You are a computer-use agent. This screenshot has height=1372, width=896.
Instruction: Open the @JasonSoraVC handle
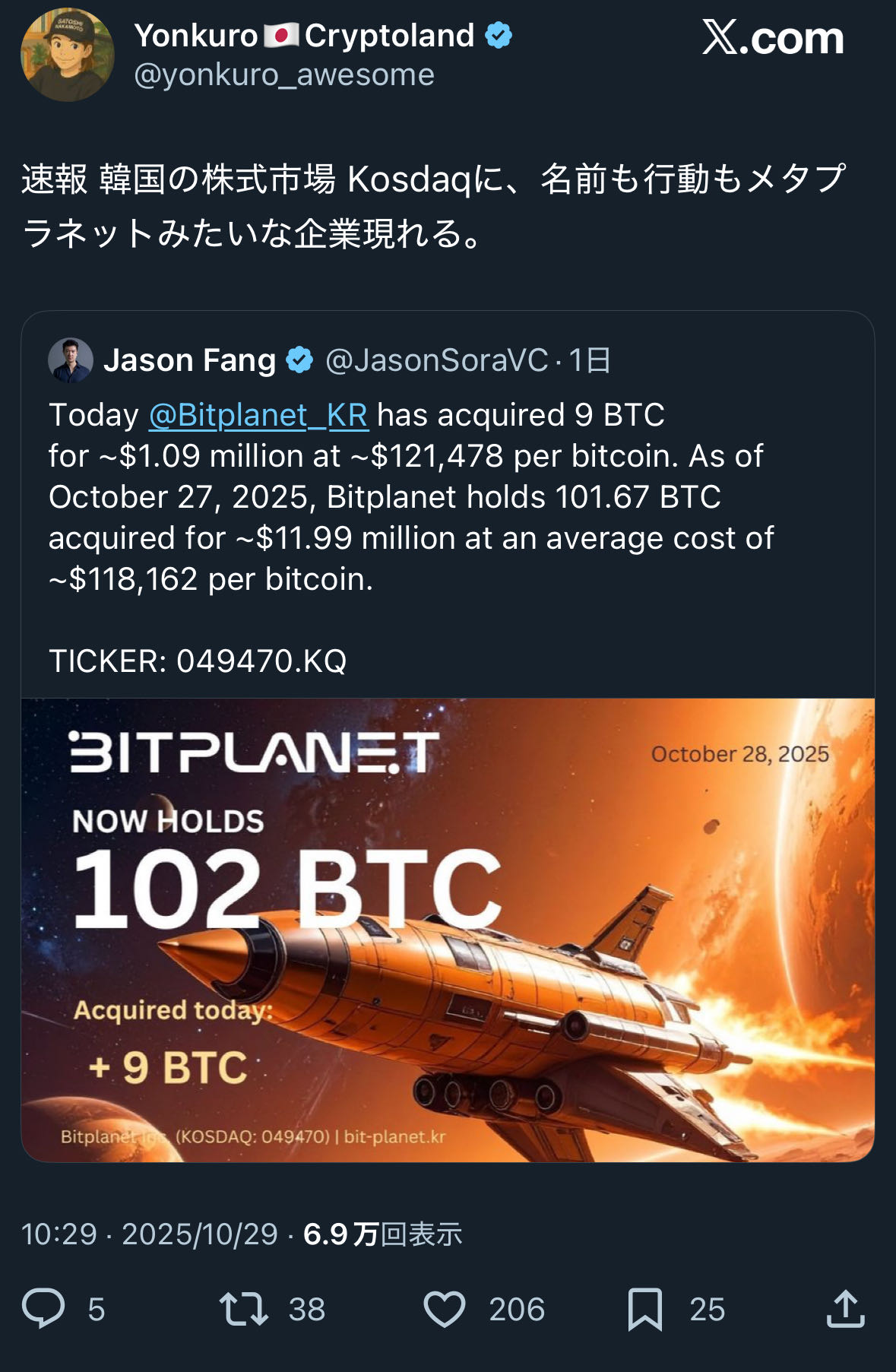click(436, 360)
